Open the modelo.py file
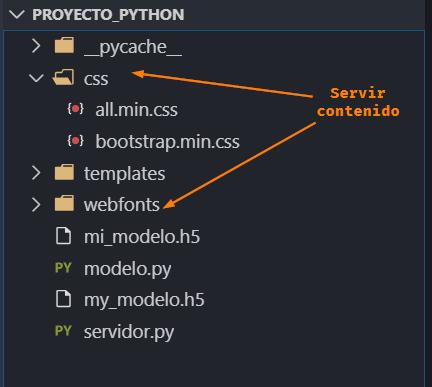The height and width of the screenshot is (387, 432). 128,269
